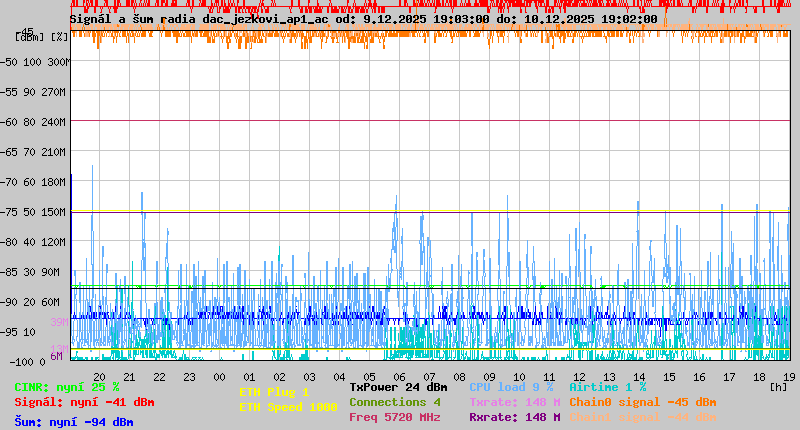Select the red Signál legend label

tap(84, 402)
